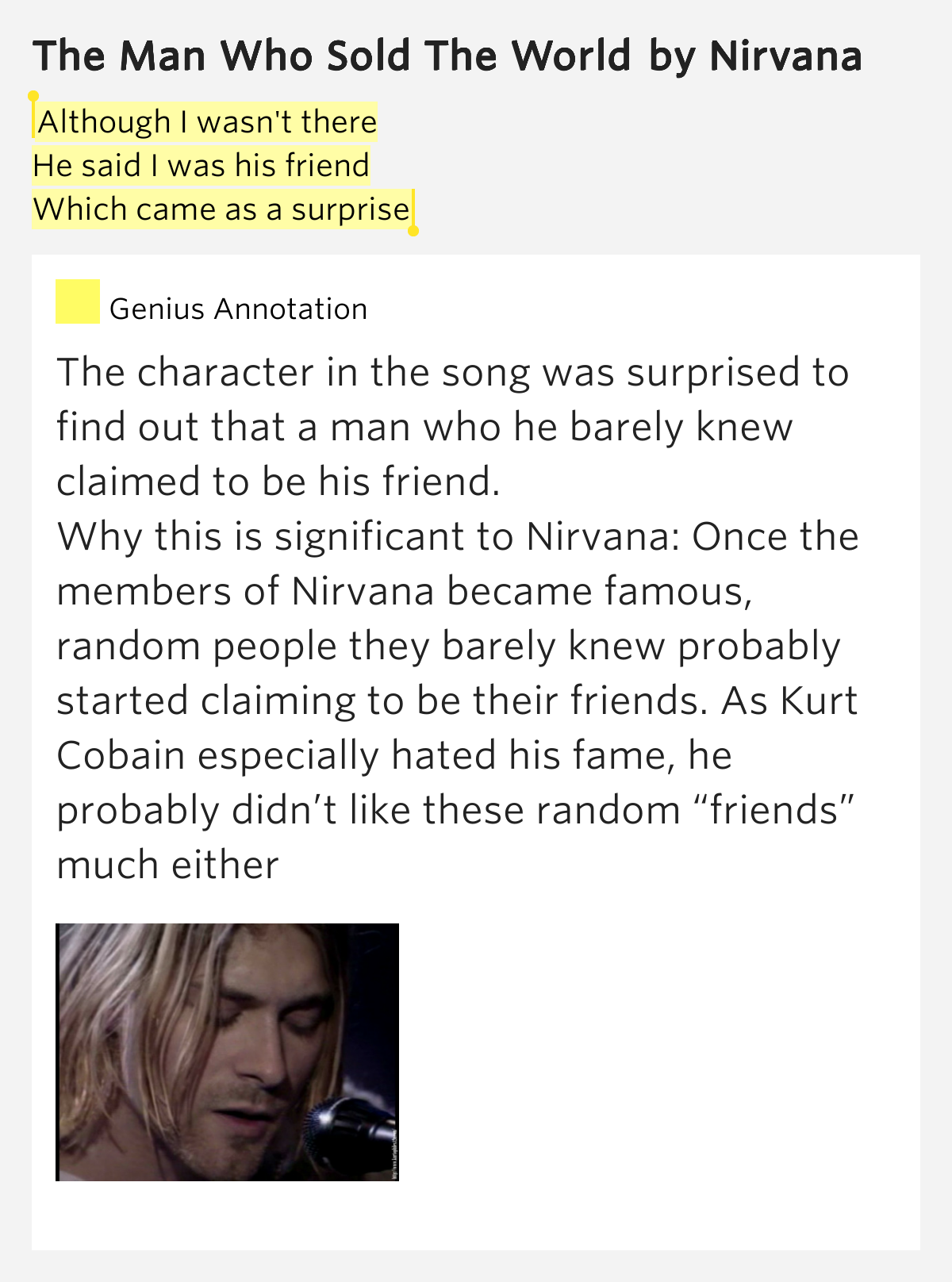The width and height of the screenshot is (952, 1282).
Task: Click the top yellow highlight handle dot
Action: tap(33, 97)
